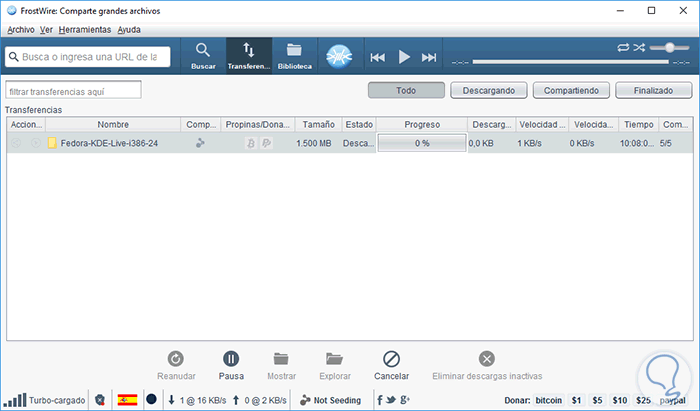Sort by Estado column header
This screenshot has width=700, height=411.
[x=359, y=125]
